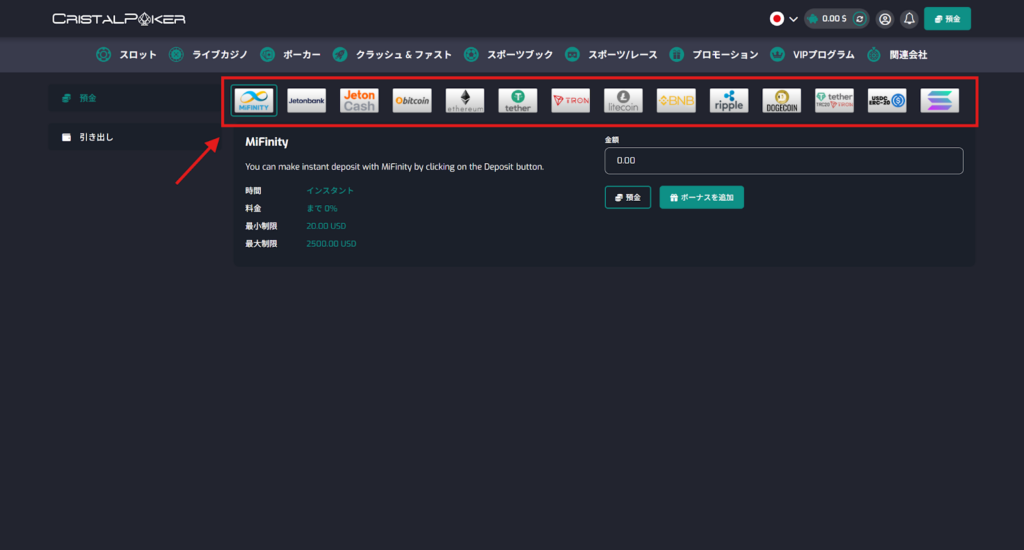The height and width of the screenshot is (550, 1024).
Task: Select the USDC ERC-20 payment option
Action: [887, 101]
